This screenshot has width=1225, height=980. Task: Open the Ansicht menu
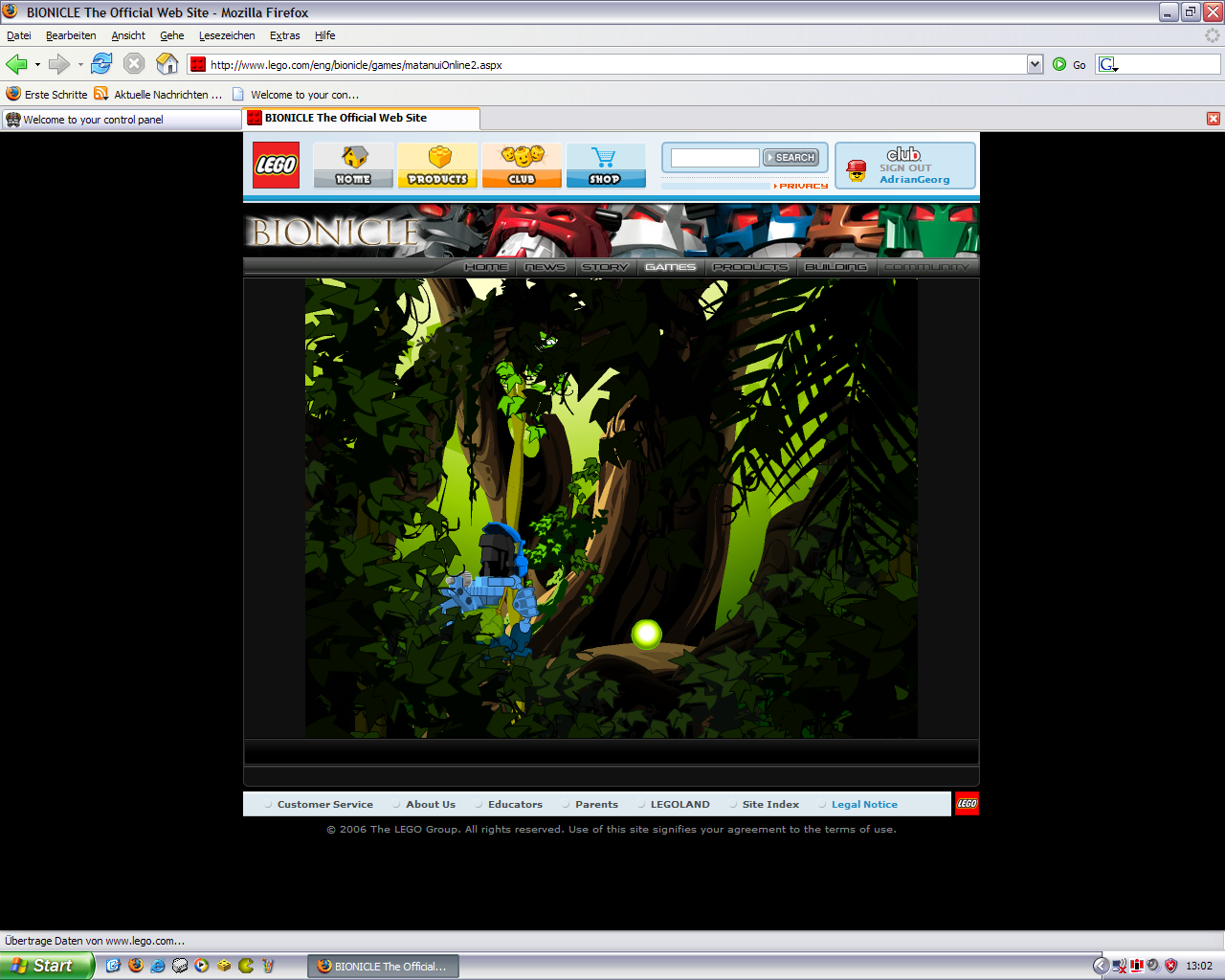[128, 35]
